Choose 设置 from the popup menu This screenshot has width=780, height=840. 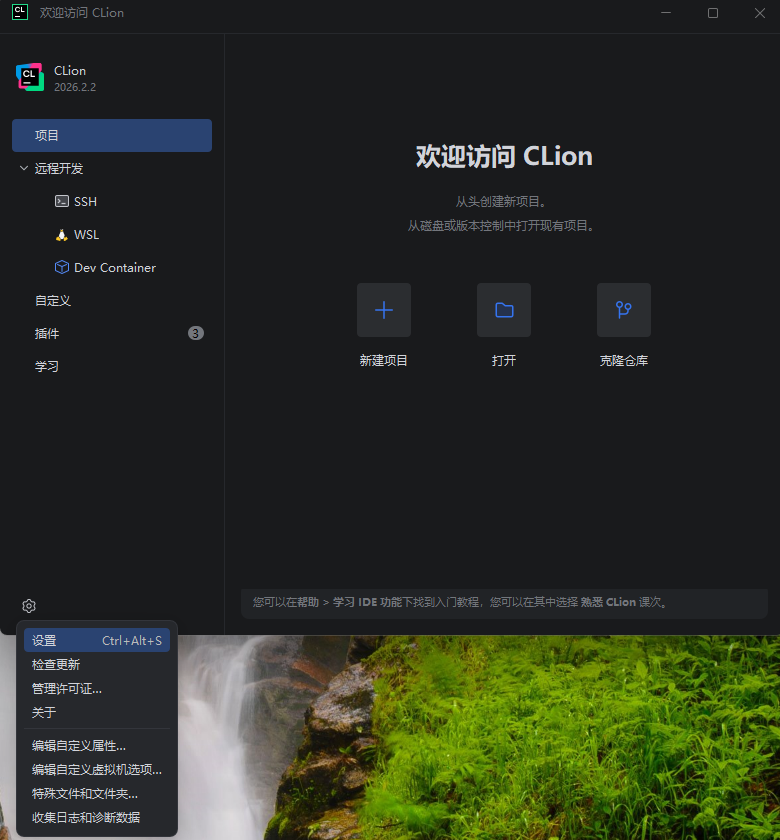(x=97, y=641)
